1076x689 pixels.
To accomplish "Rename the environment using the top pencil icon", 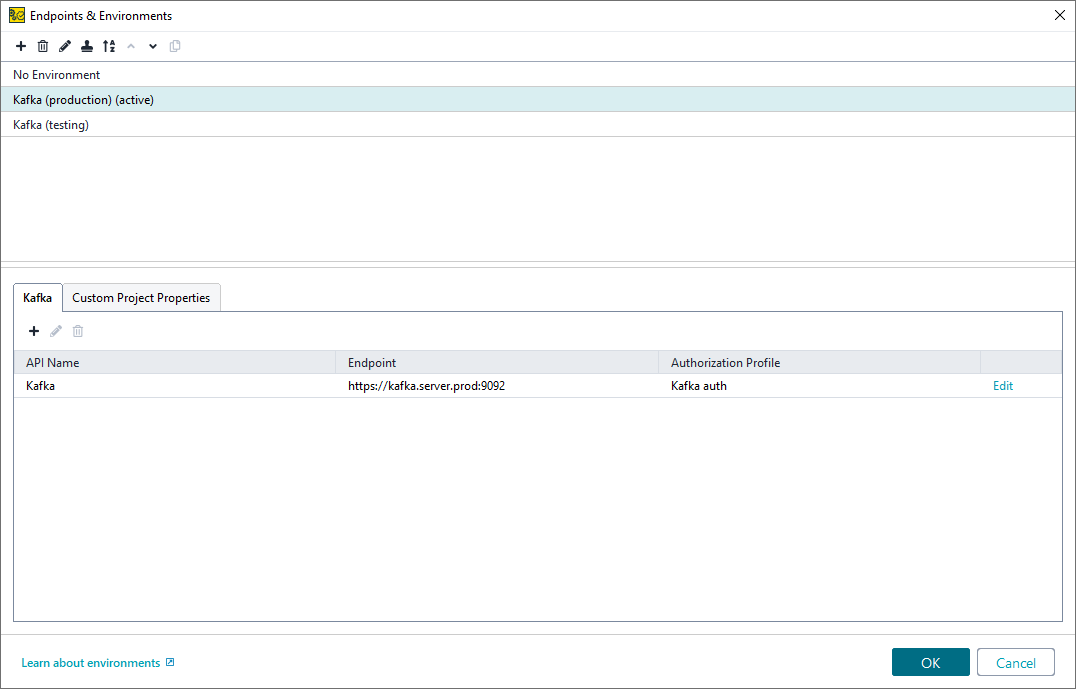I will (x=65, y=46).
